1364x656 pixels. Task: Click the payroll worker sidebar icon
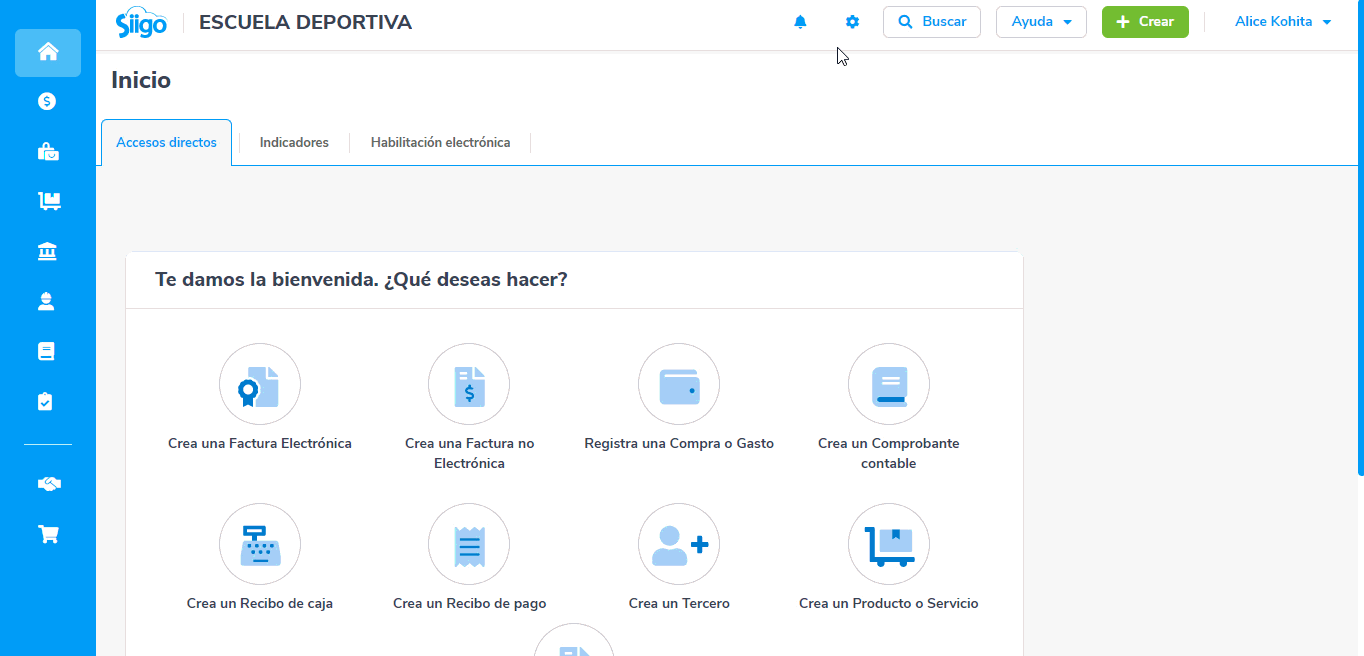click(x=47, y=301)
